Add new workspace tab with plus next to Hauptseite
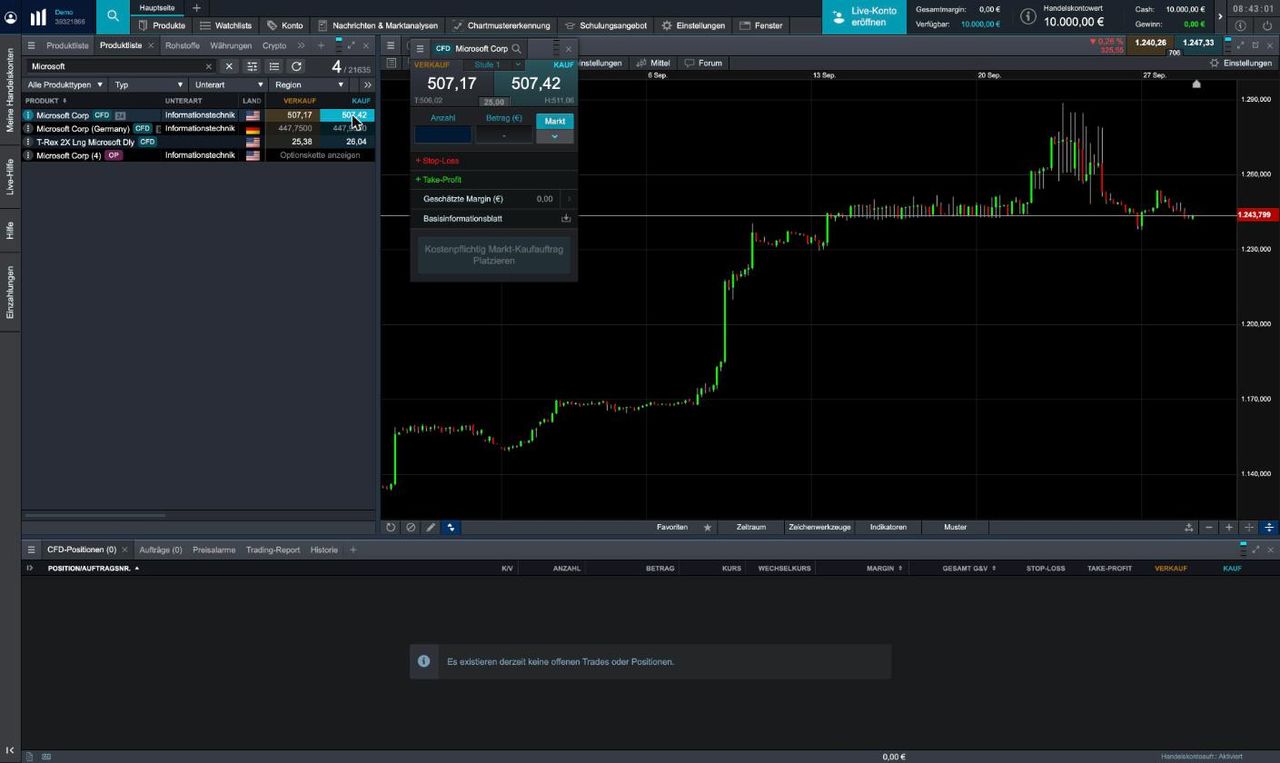This screenshot has width=1280, height=763. point(196,8)
